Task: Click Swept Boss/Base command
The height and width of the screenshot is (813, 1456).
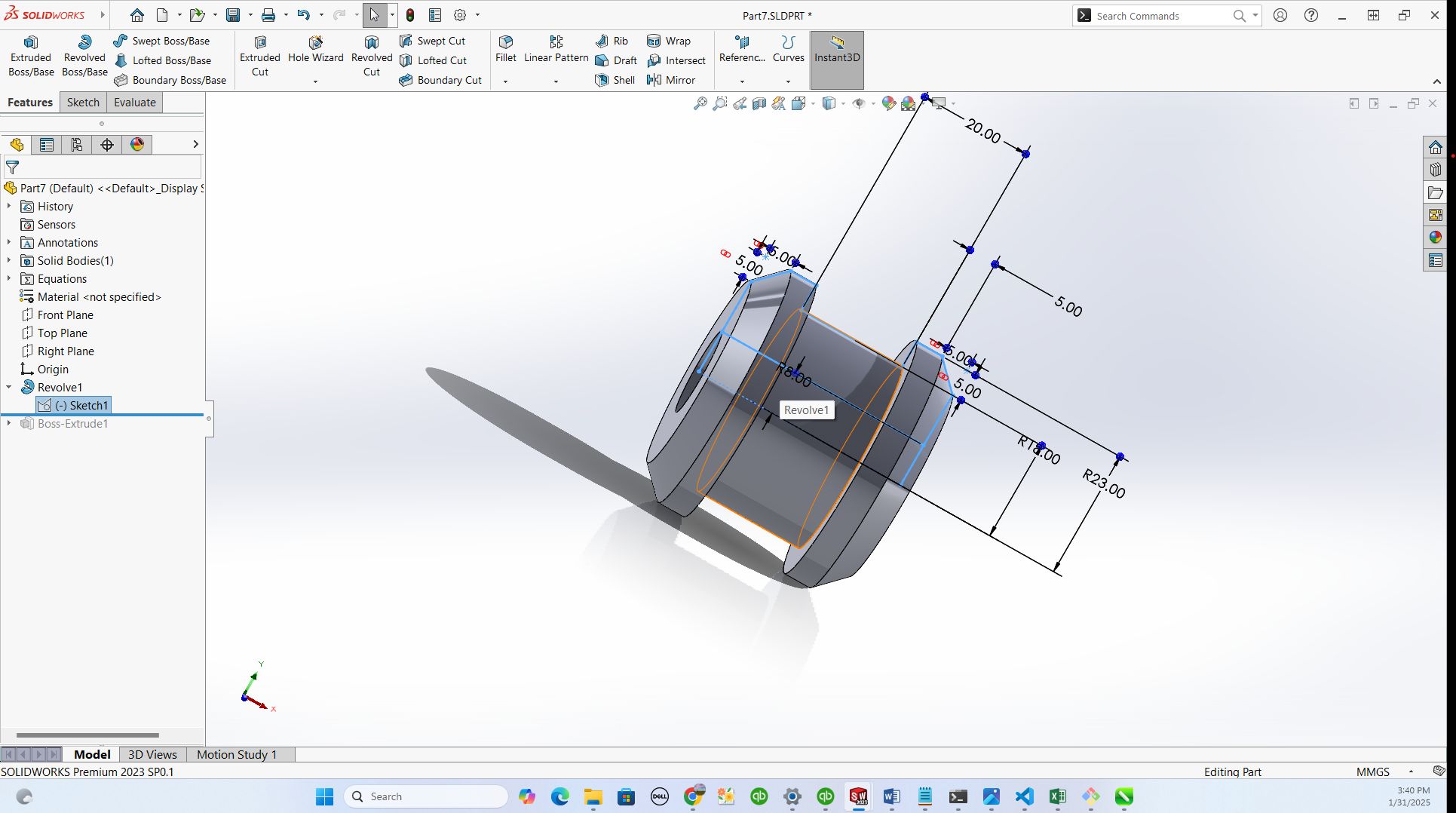Action: [x=161, y=41]
